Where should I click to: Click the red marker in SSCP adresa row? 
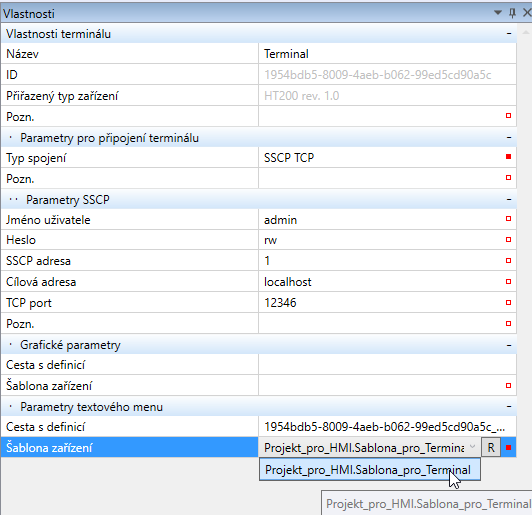point(508,261)
